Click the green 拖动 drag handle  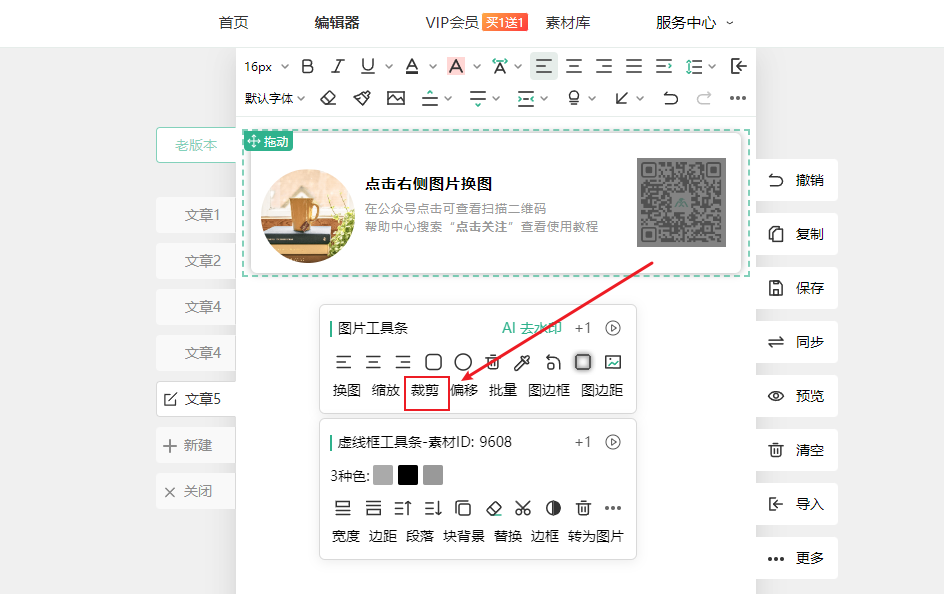[269, 141]
